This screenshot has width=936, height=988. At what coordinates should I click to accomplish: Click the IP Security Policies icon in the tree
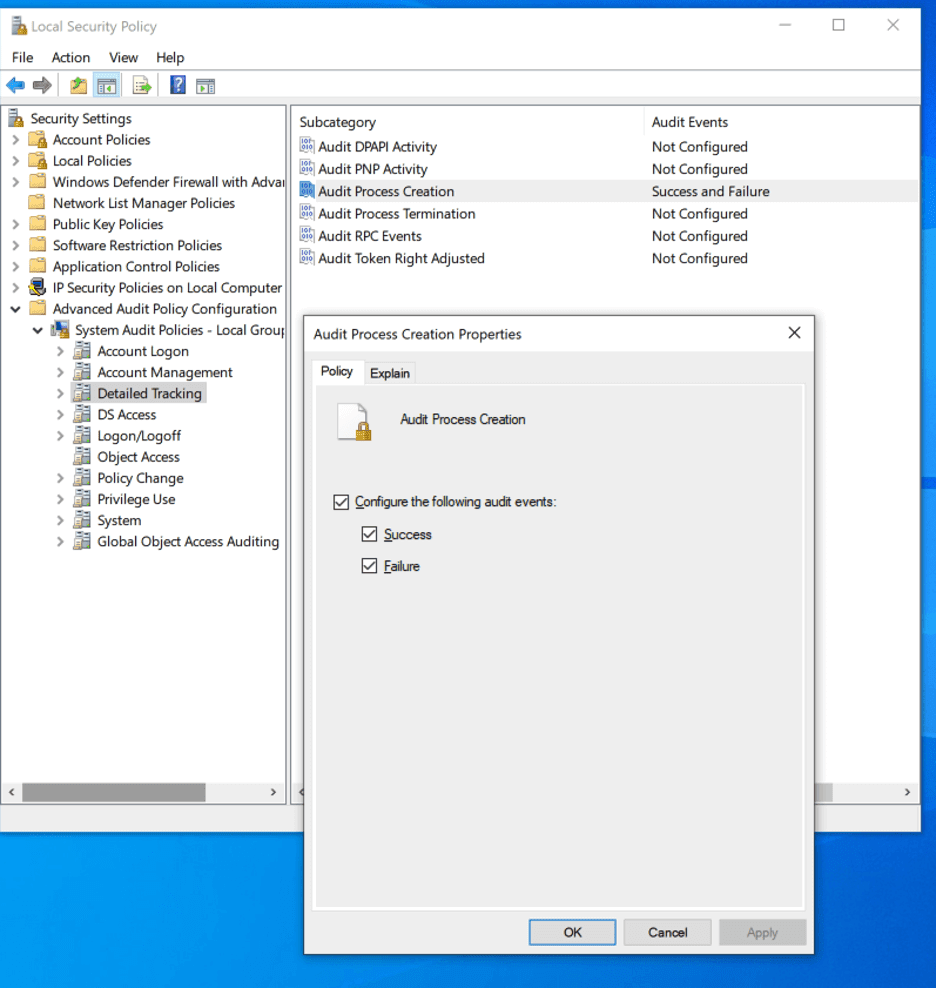(38, 288)
